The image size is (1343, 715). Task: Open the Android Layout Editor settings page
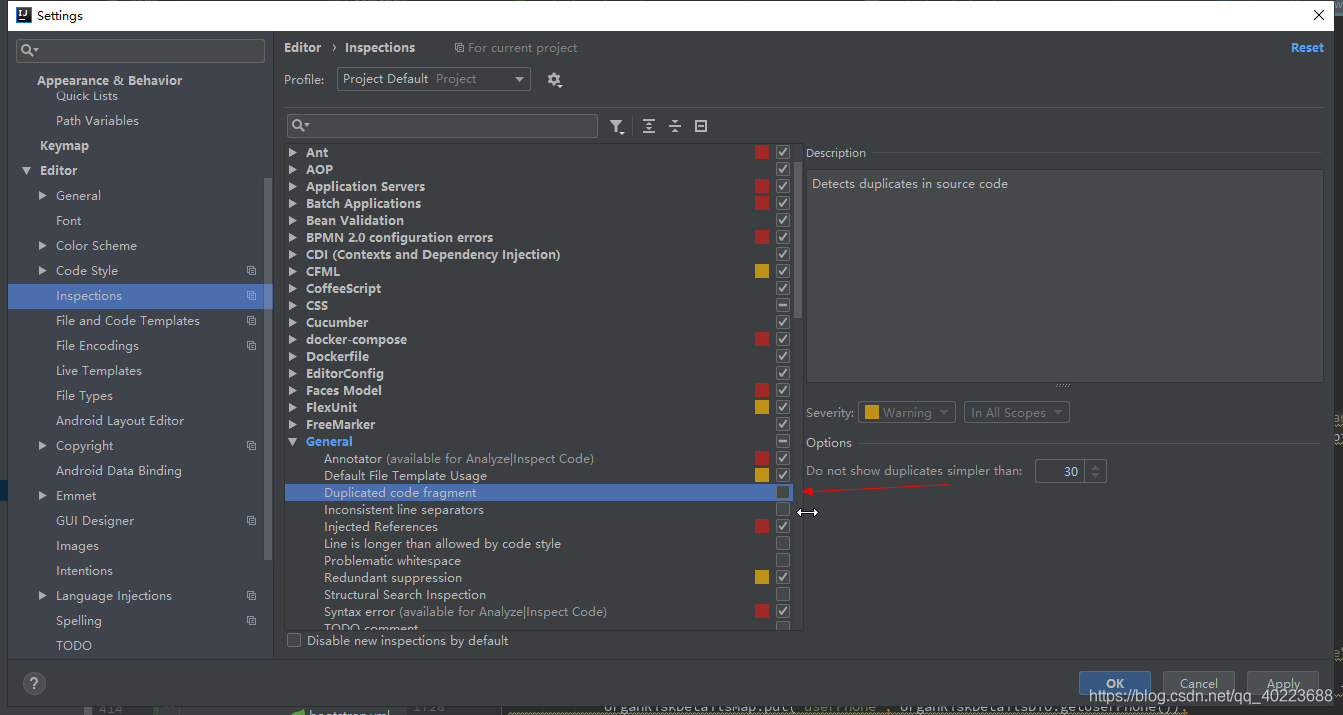[x=120, y=421]
